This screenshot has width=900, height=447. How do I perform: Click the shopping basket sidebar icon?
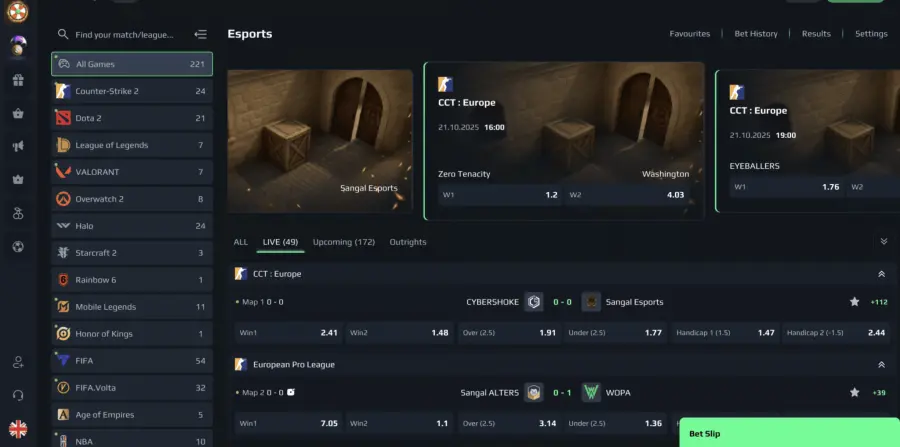pyautogui.click(x=18, y=113)
